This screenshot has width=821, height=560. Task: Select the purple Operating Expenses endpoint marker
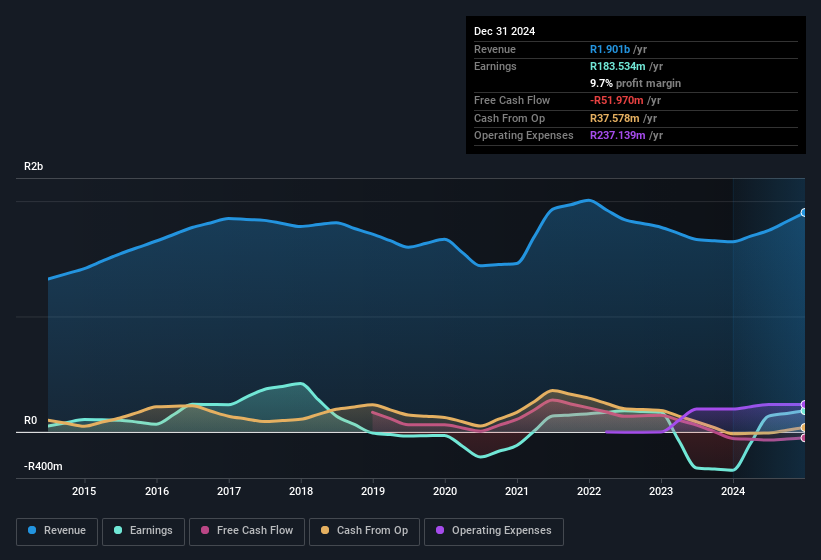pos(804,404)
